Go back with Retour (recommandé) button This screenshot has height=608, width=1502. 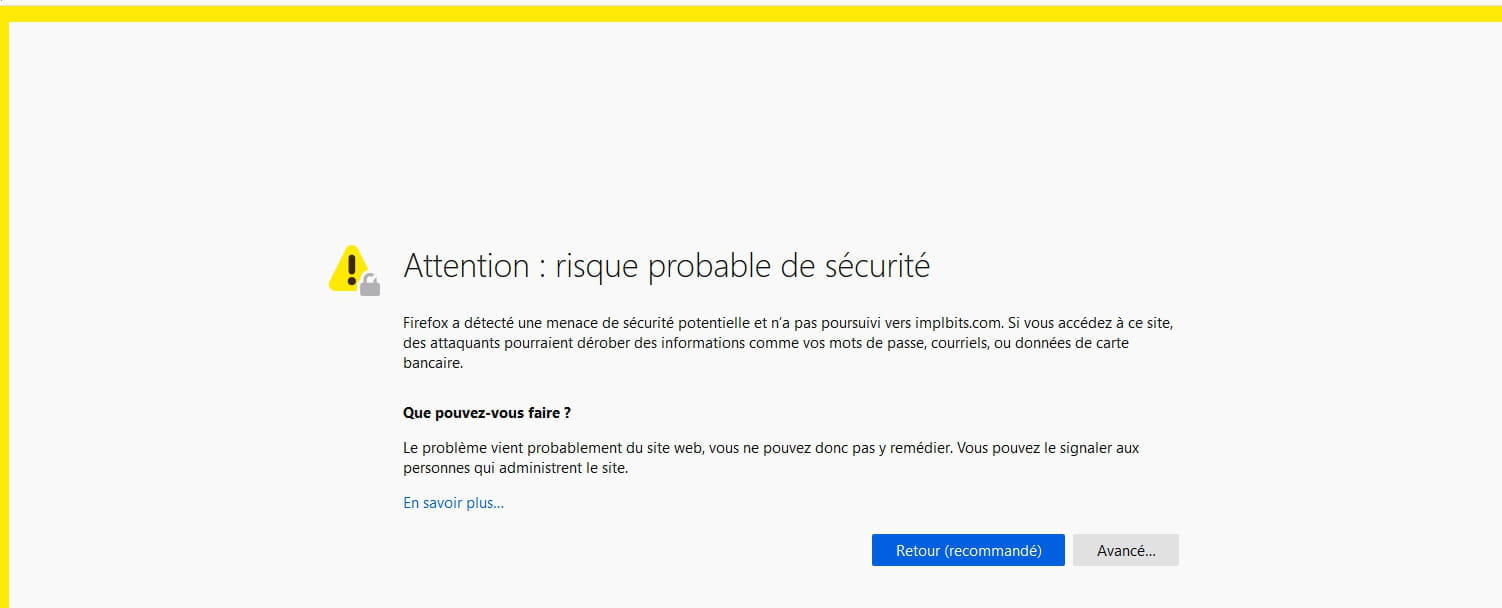(968, 550)
